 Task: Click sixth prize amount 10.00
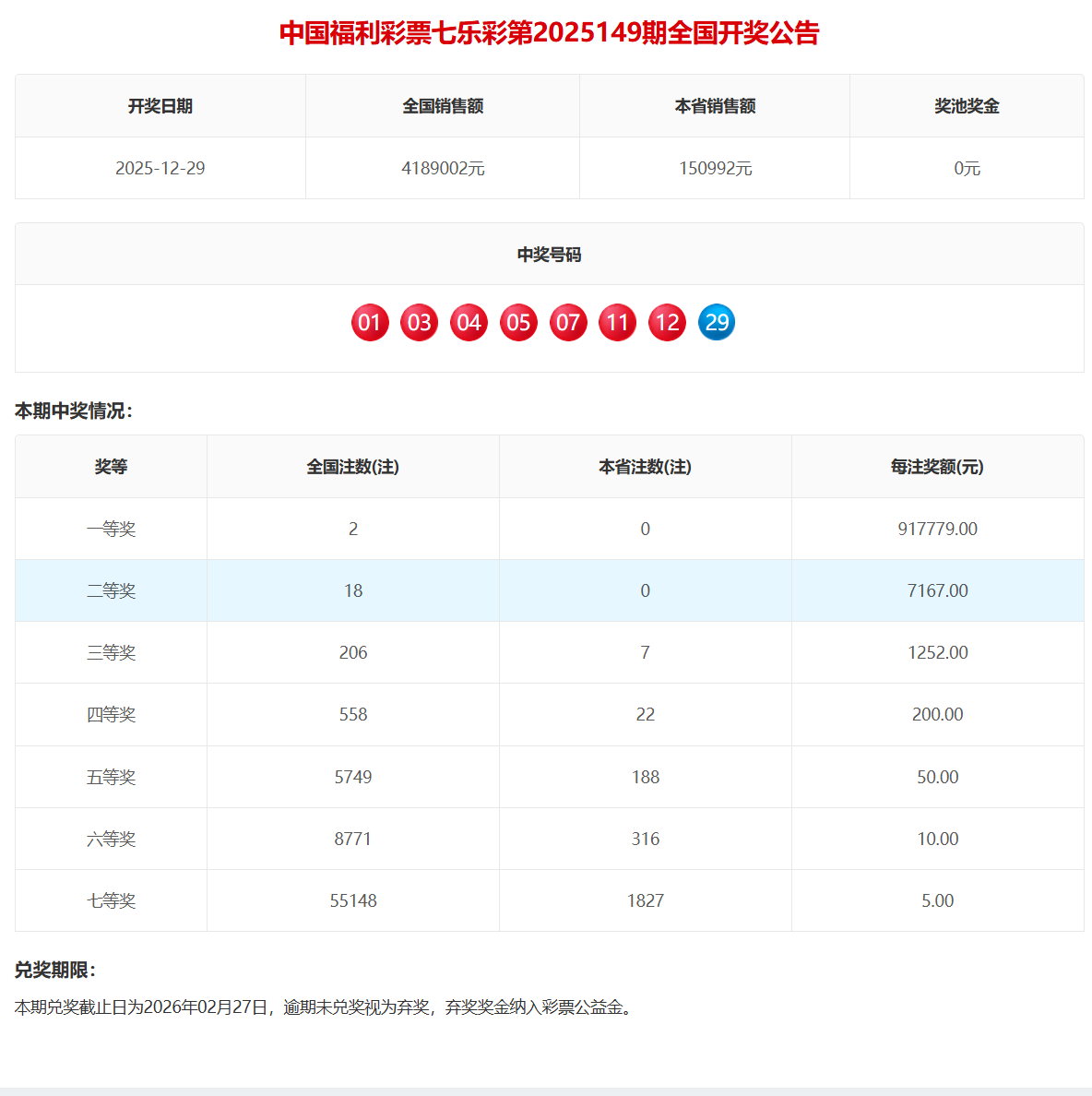(937, 839)
